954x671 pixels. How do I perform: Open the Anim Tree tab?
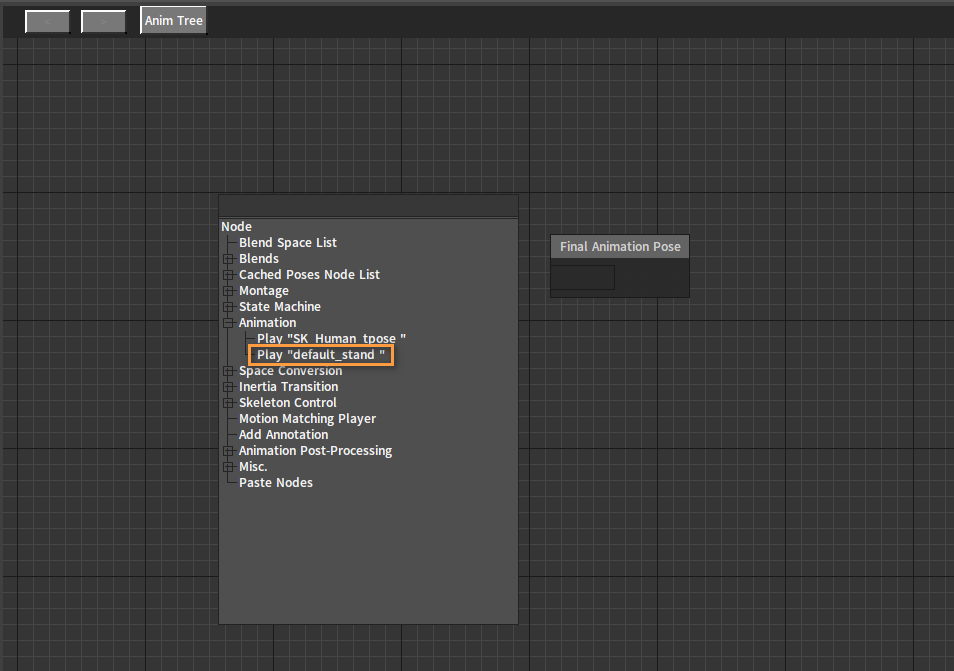click(x=173, y=20)
